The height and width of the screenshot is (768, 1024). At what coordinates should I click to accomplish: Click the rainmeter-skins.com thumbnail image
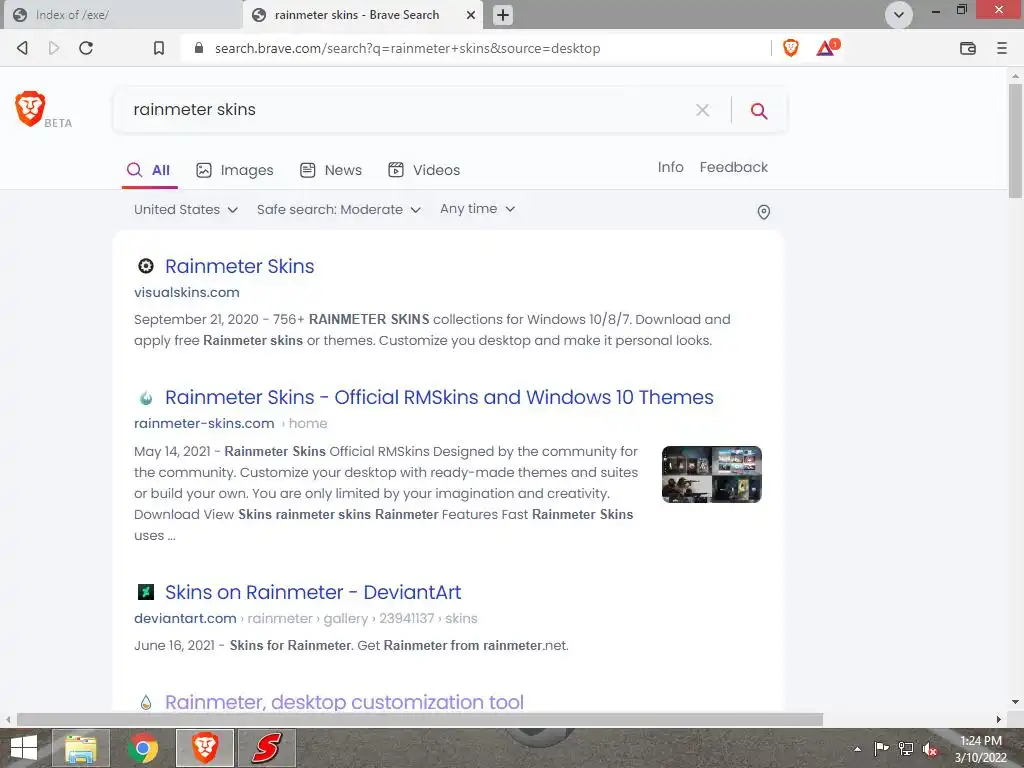(711, 474)
